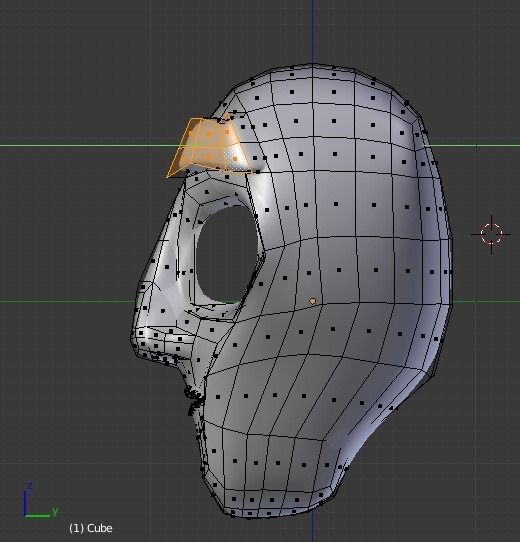Click the bottom of the chin on mesh
Image resolution: width=520 pixels, height=542 pixels.
tap(249, 515)
